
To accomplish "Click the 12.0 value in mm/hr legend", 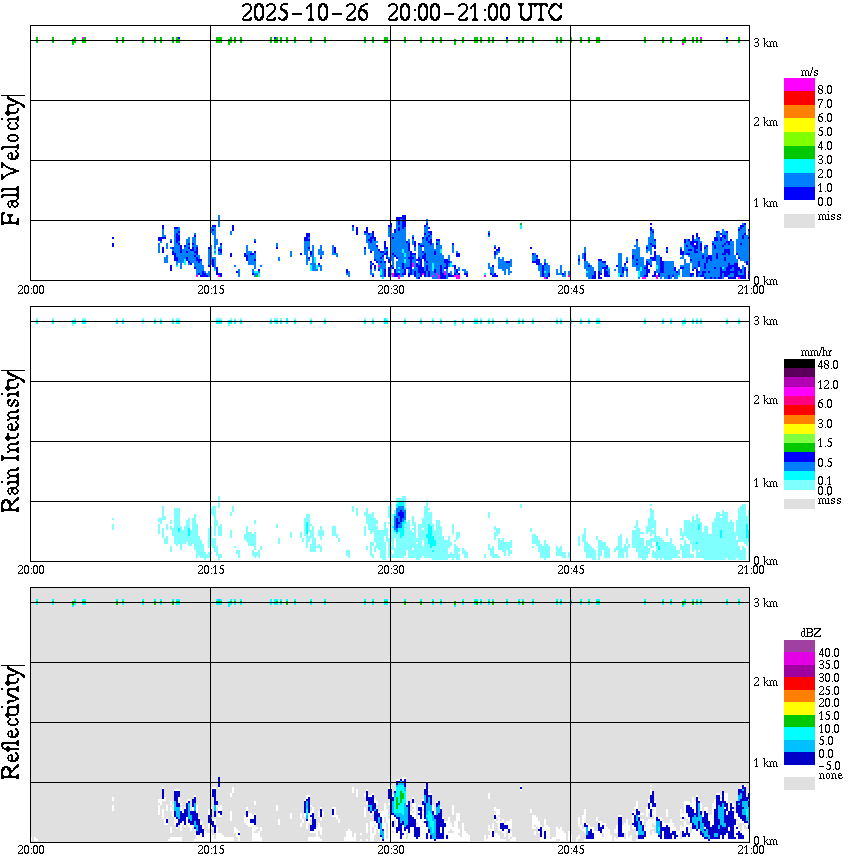I will point(828,385).
